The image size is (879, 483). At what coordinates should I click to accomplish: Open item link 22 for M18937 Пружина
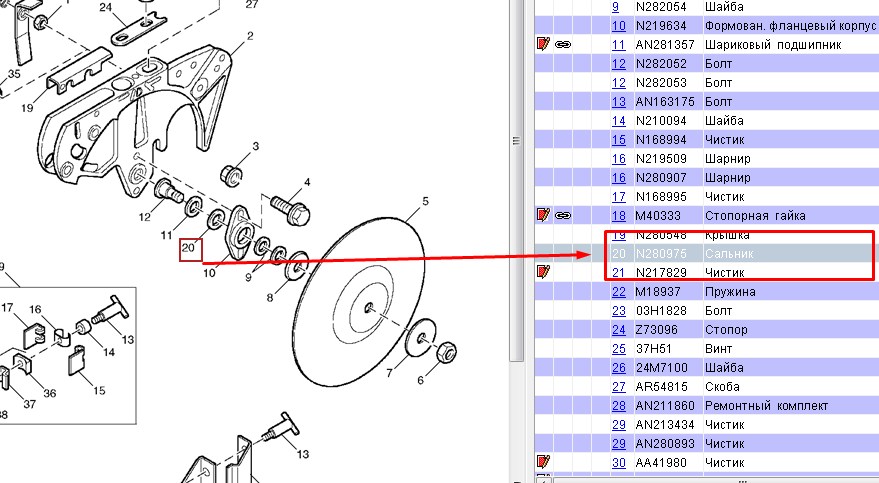(x=618, y=292)
